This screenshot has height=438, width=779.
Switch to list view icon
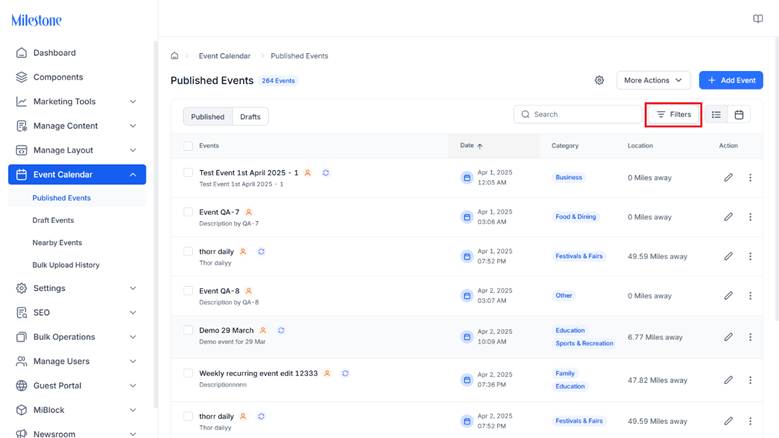tap(716, 114)
